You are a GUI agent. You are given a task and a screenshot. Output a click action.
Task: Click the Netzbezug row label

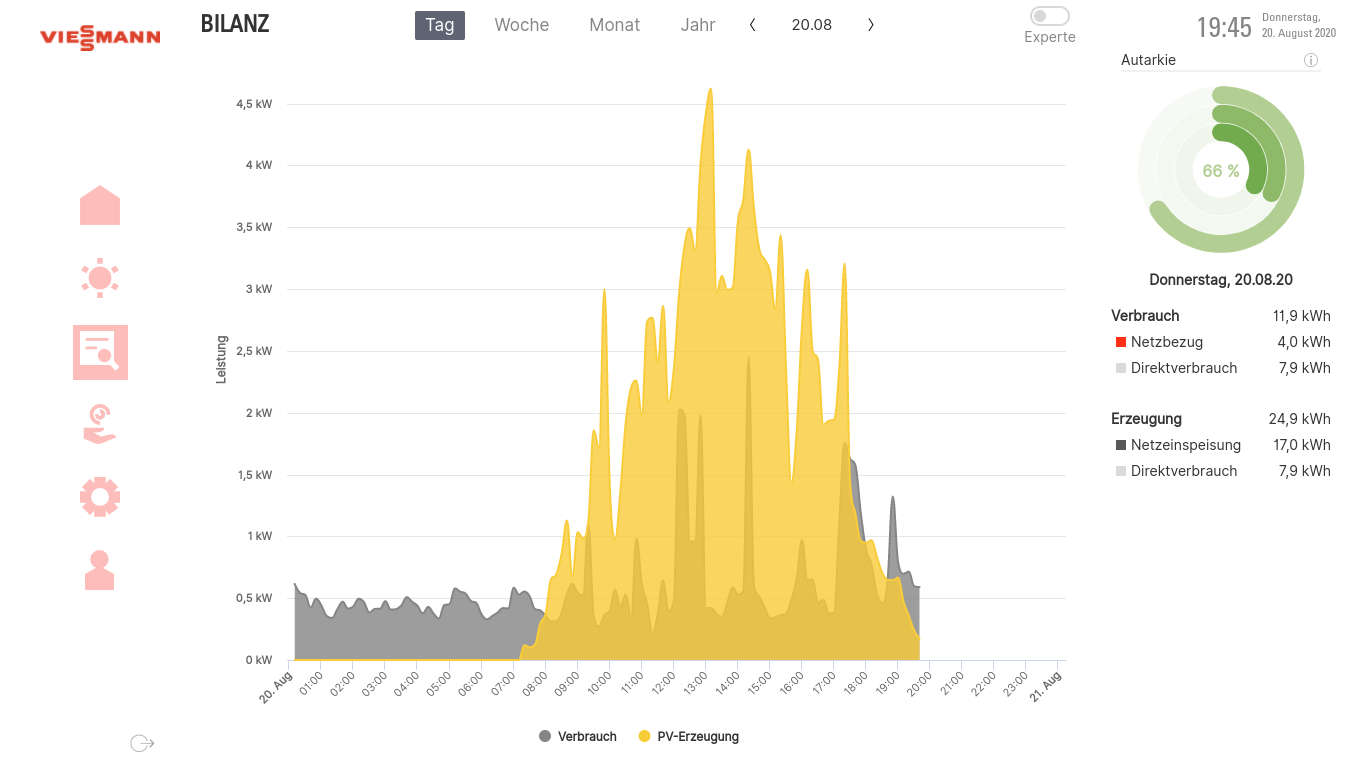coord(1167,342)
